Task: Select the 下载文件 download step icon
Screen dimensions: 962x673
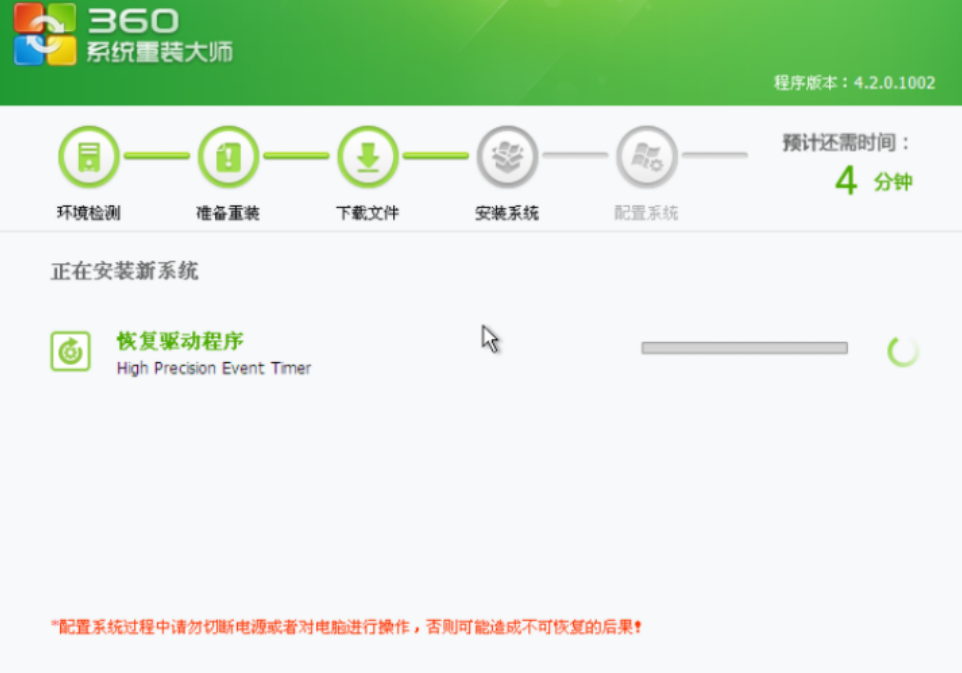Action: click(x=367, y=156)
